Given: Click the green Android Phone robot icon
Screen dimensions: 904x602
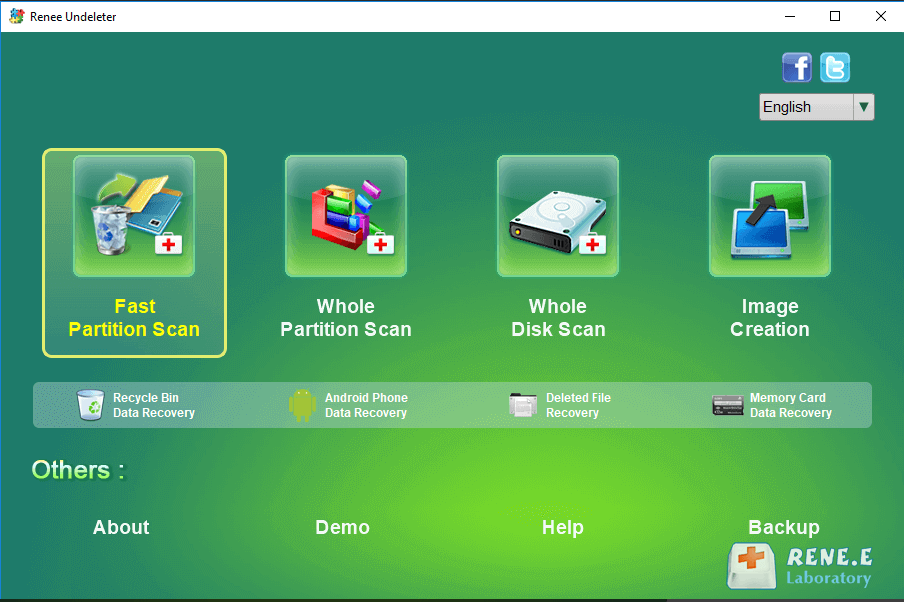Looking at the screenshot, I should 302,405.
